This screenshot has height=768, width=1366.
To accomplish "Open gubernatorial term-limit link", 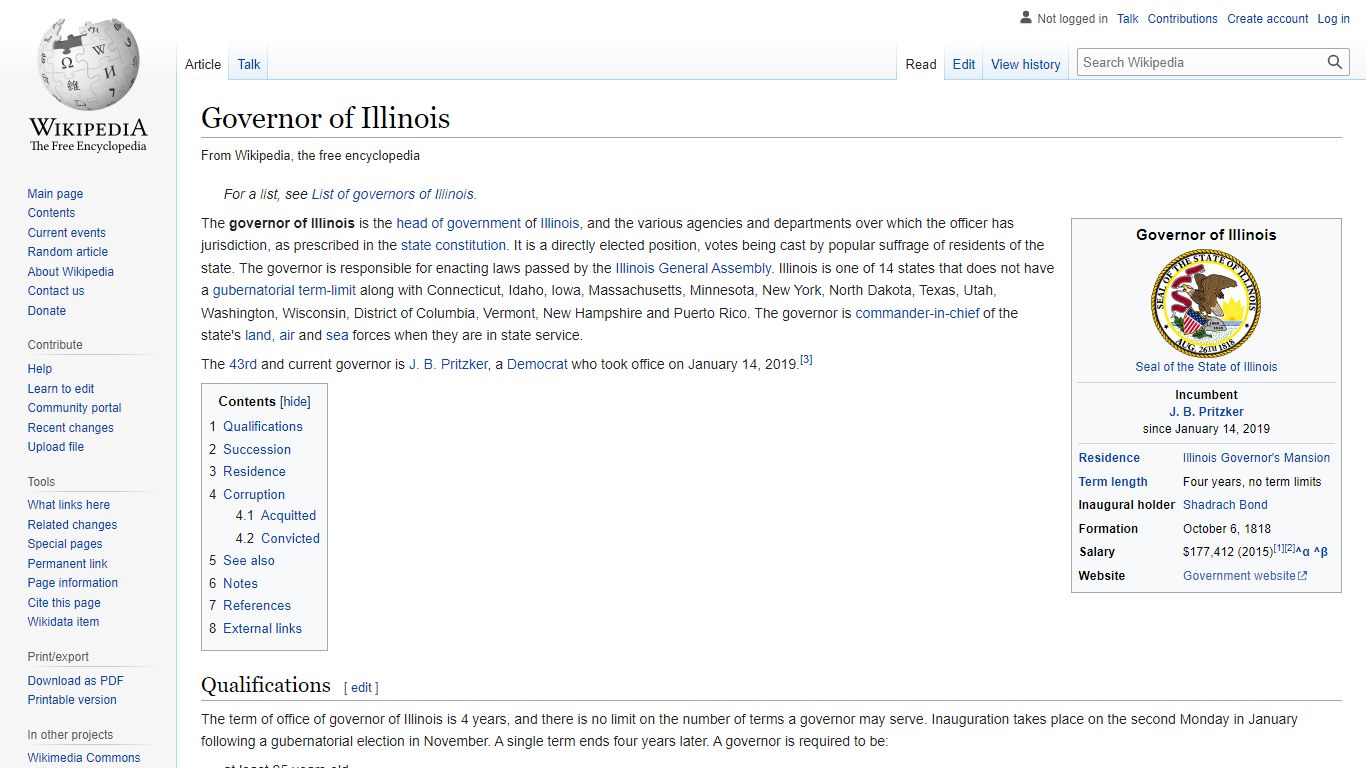I will pos(284,291).
